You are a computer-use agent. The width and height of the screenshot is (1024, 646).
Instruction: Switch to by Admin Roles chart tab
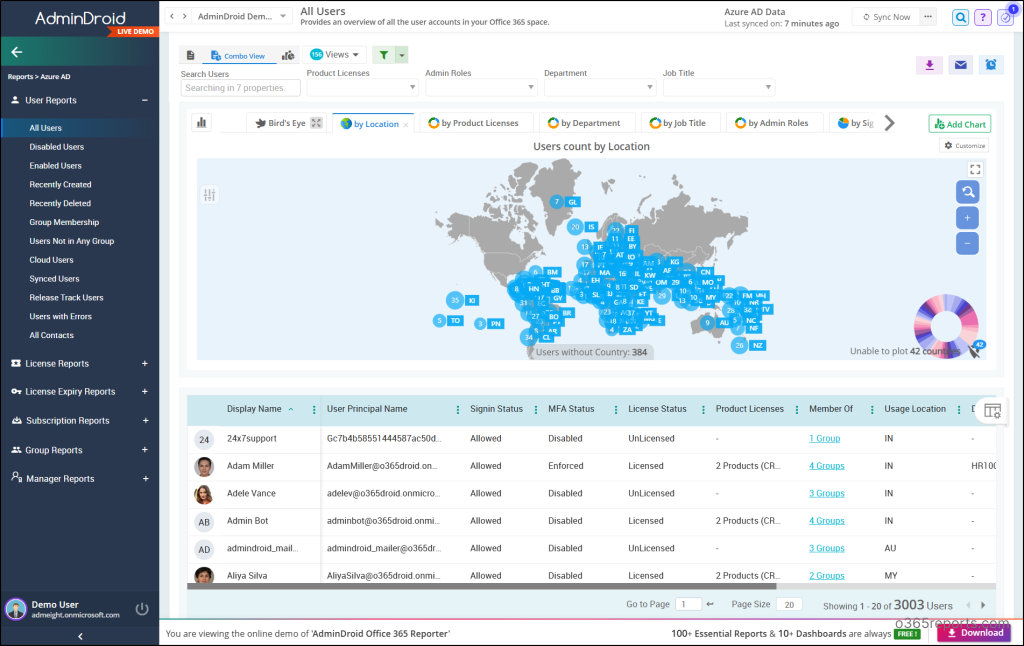point(776,123)
